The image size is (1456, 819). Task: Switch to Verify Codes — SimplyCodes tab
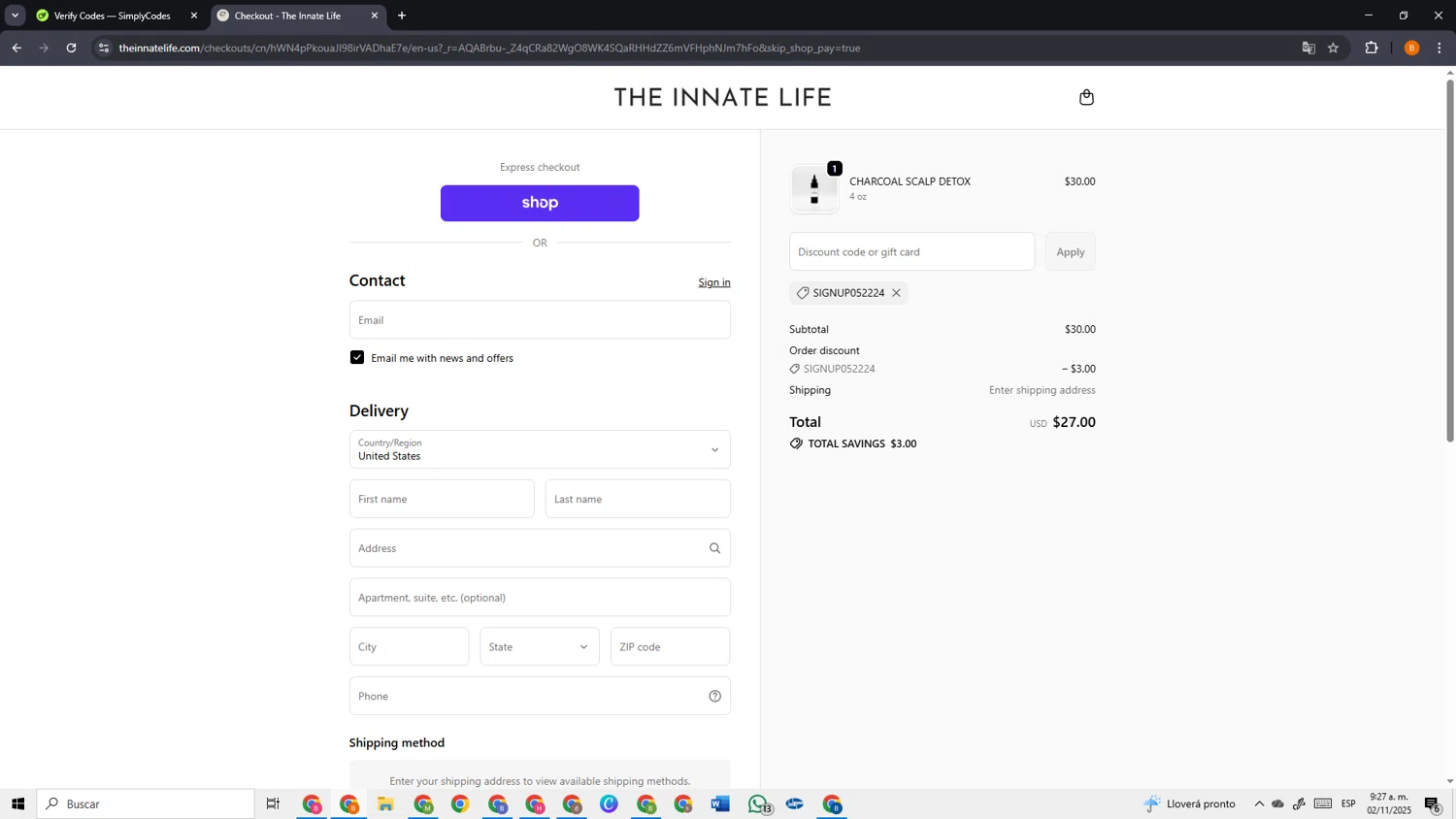112,16
